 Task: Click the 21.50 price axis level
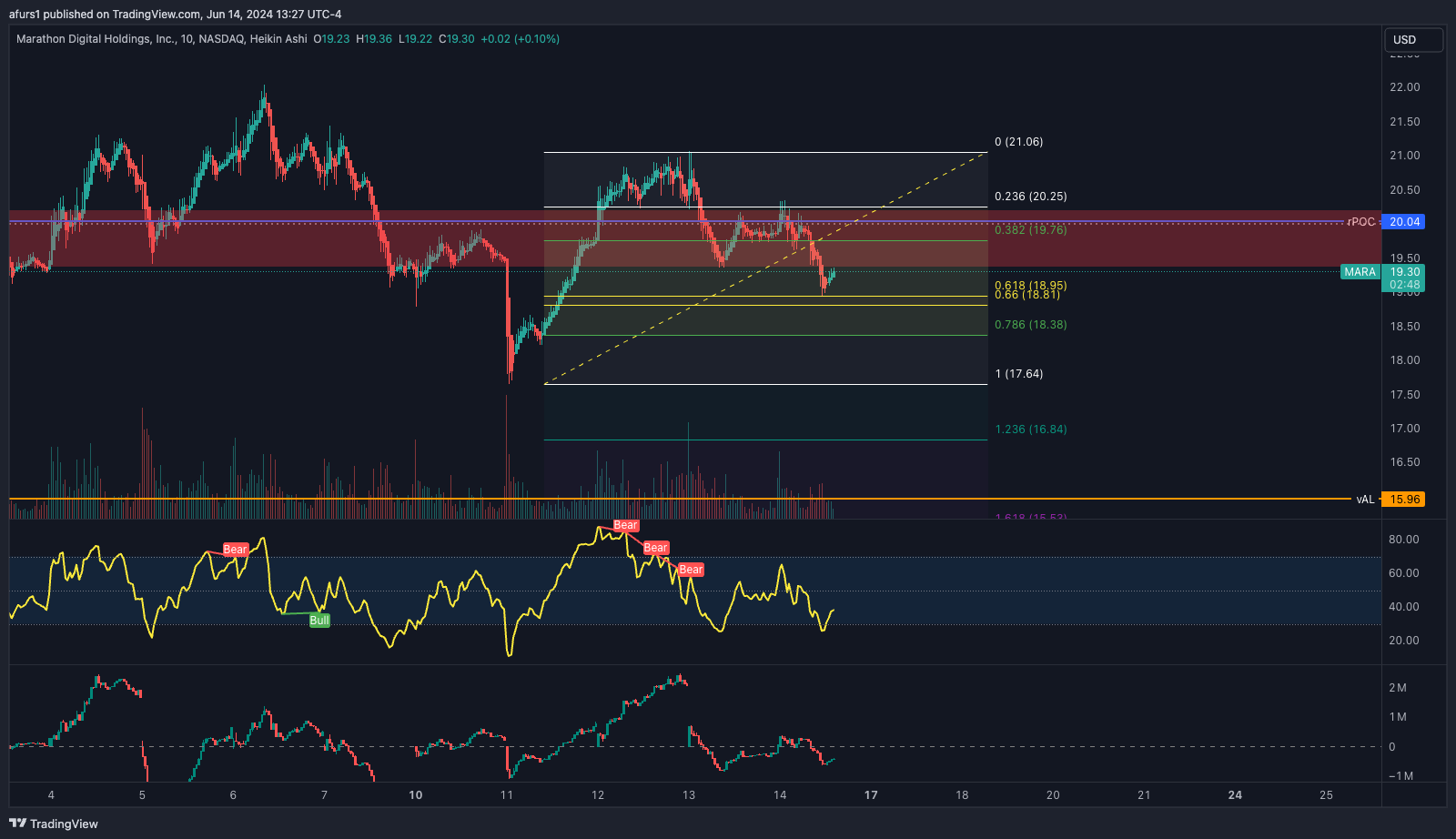(1405, 122)
